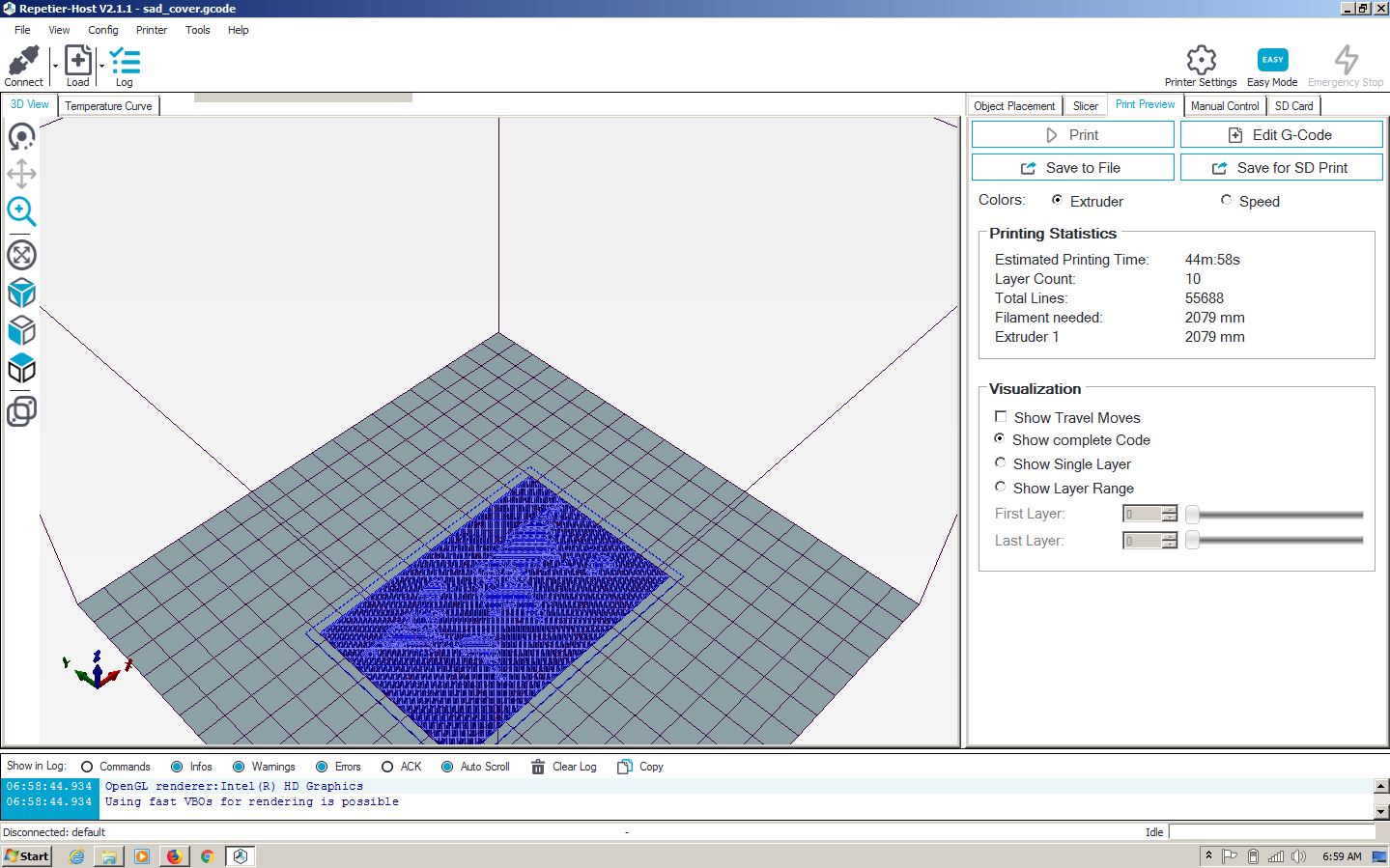Click the network signal tray icon
Screen dimensions: 1390x868
pos(1276,856)
